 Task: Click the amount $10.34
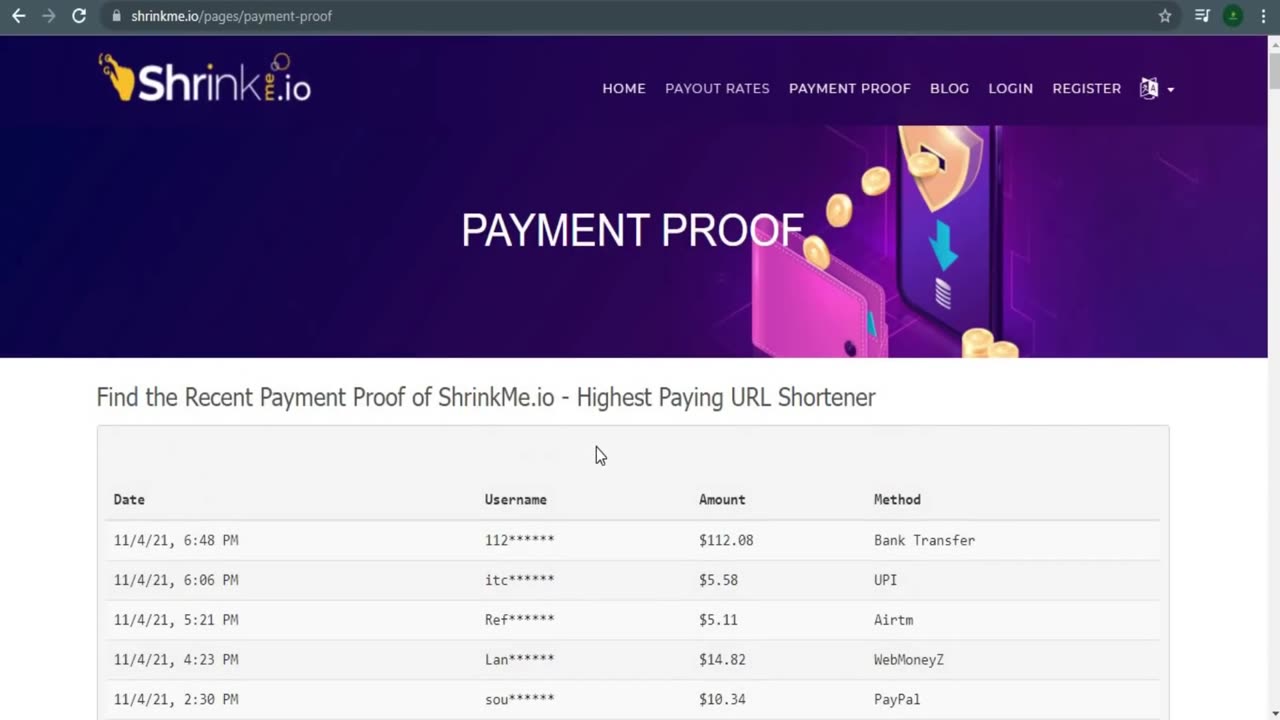[722, 700]
